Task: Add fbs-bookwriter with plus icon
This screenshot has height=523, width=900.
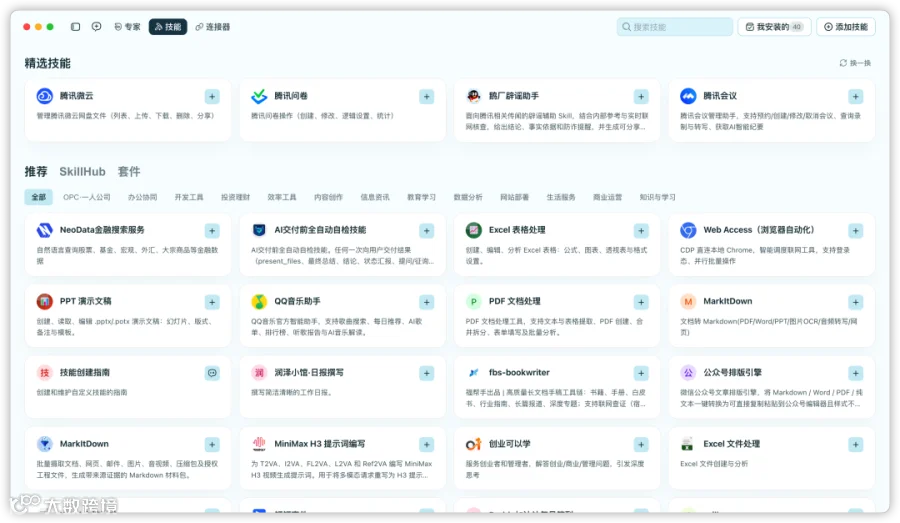Action: pos(641,373)
